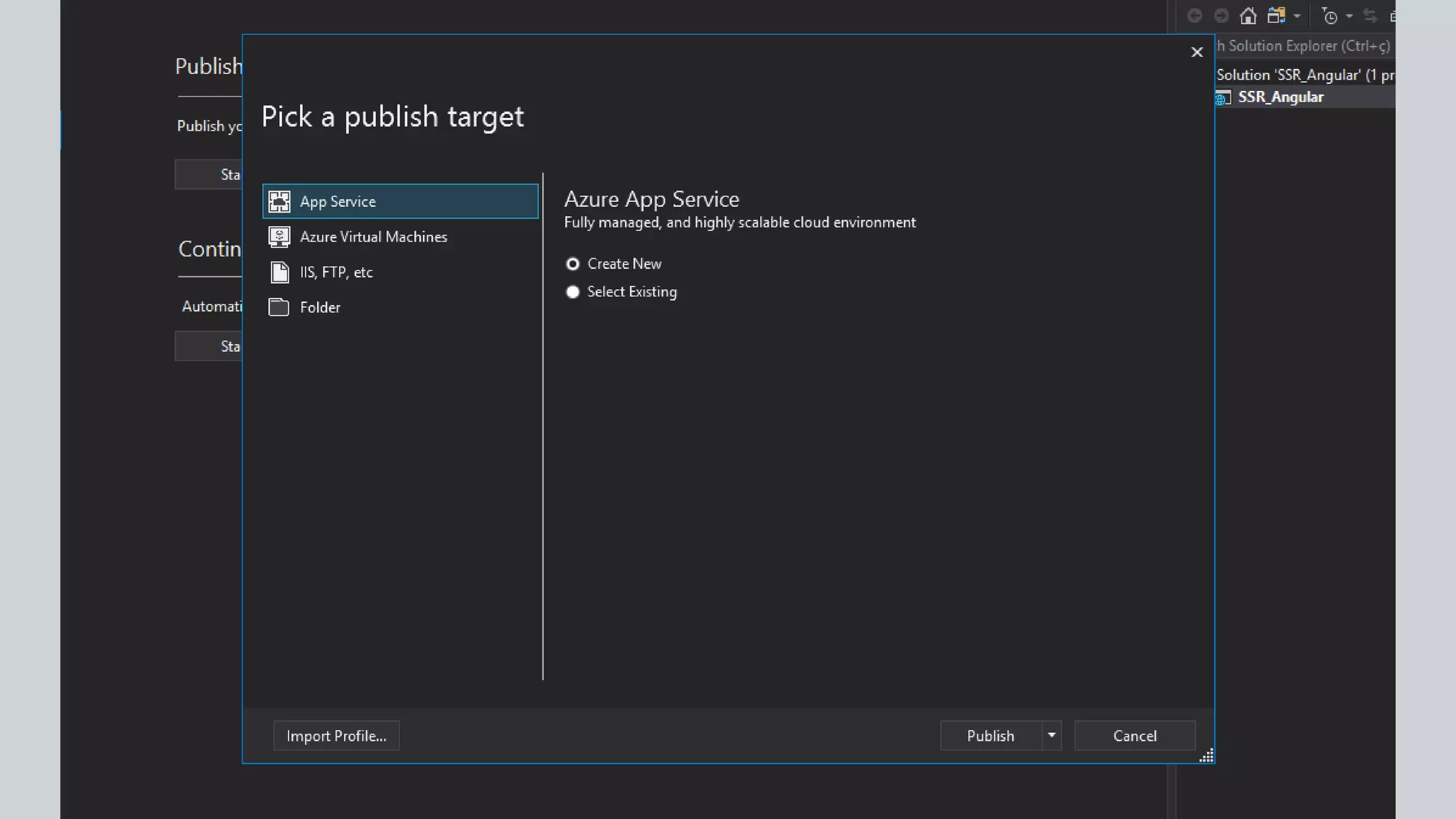1456x819 pixels.
Task: Click Sync with Active Document icon
Action: (x=1370, y=16)
